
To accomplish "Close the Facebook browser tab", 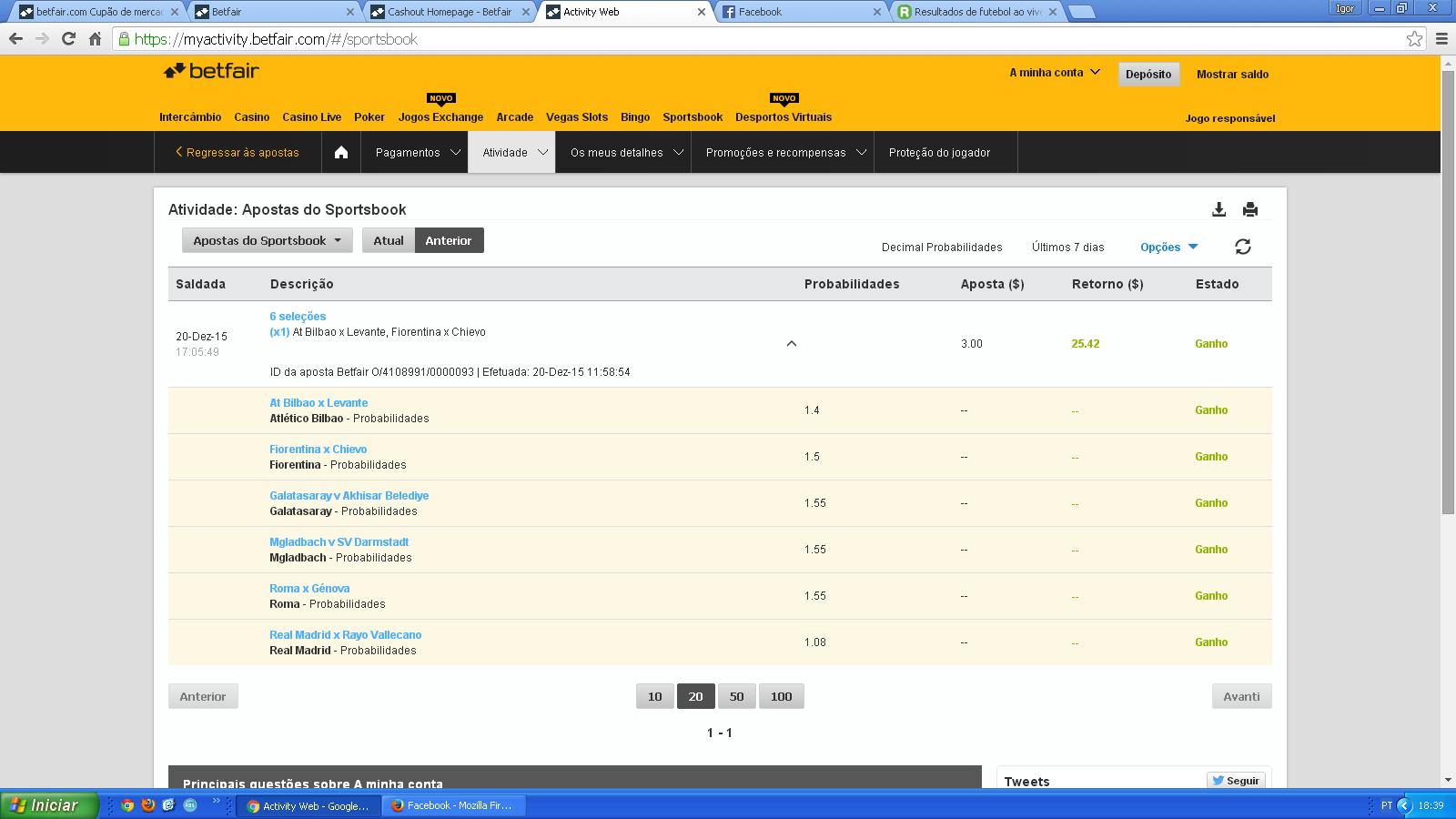I will pyautogui.click(x=877, y=12).
